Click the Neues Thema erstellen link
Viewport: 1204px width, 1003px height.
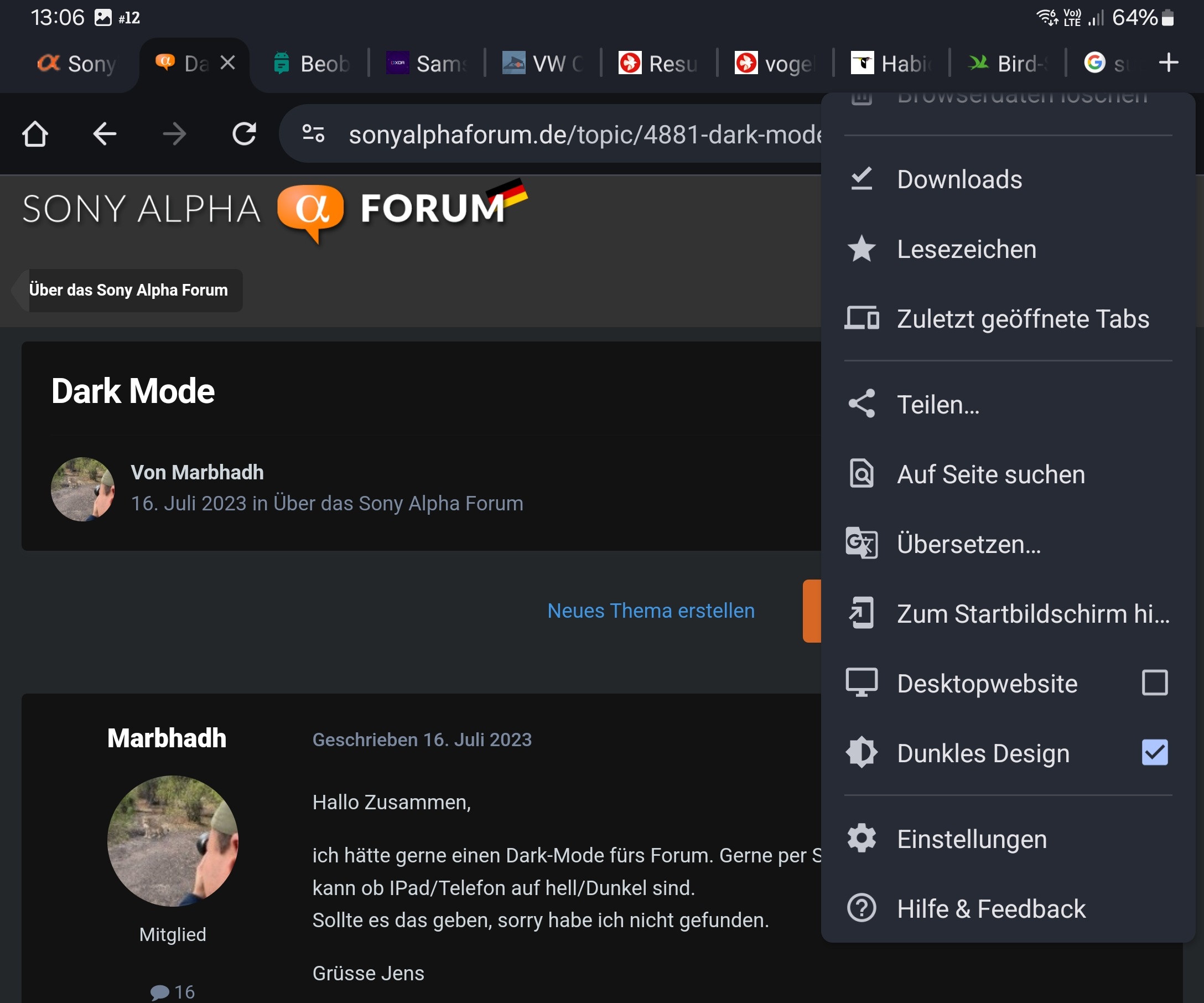[651, 611]
